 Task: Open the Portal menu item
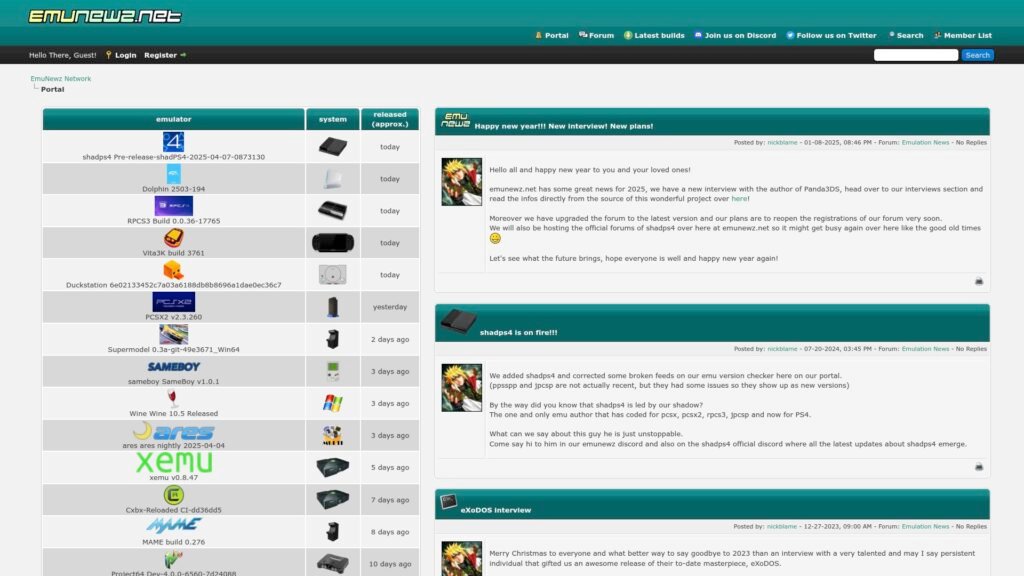coord(552,35)
